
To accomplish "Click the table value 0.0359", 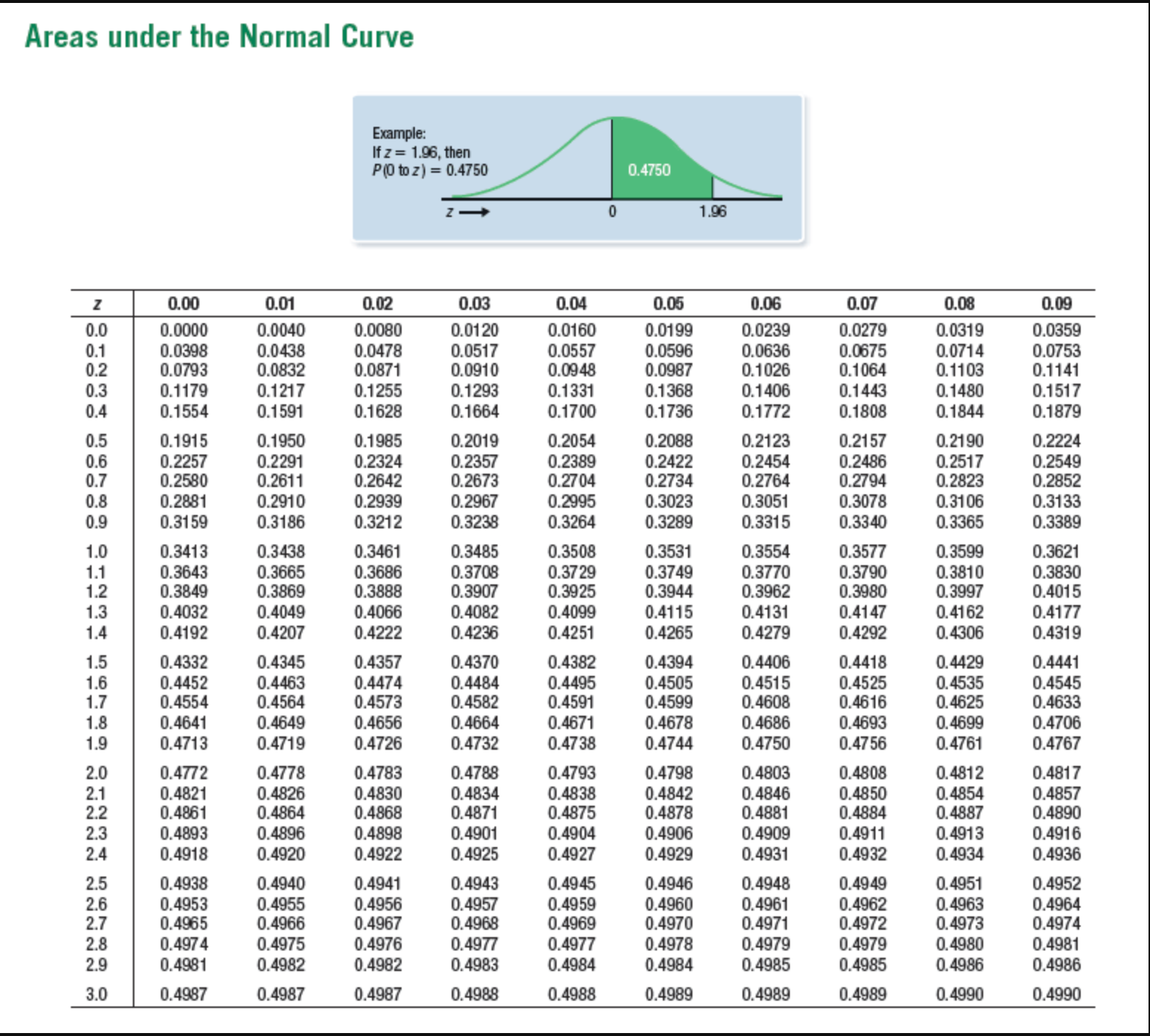I will pos(1057,331).
